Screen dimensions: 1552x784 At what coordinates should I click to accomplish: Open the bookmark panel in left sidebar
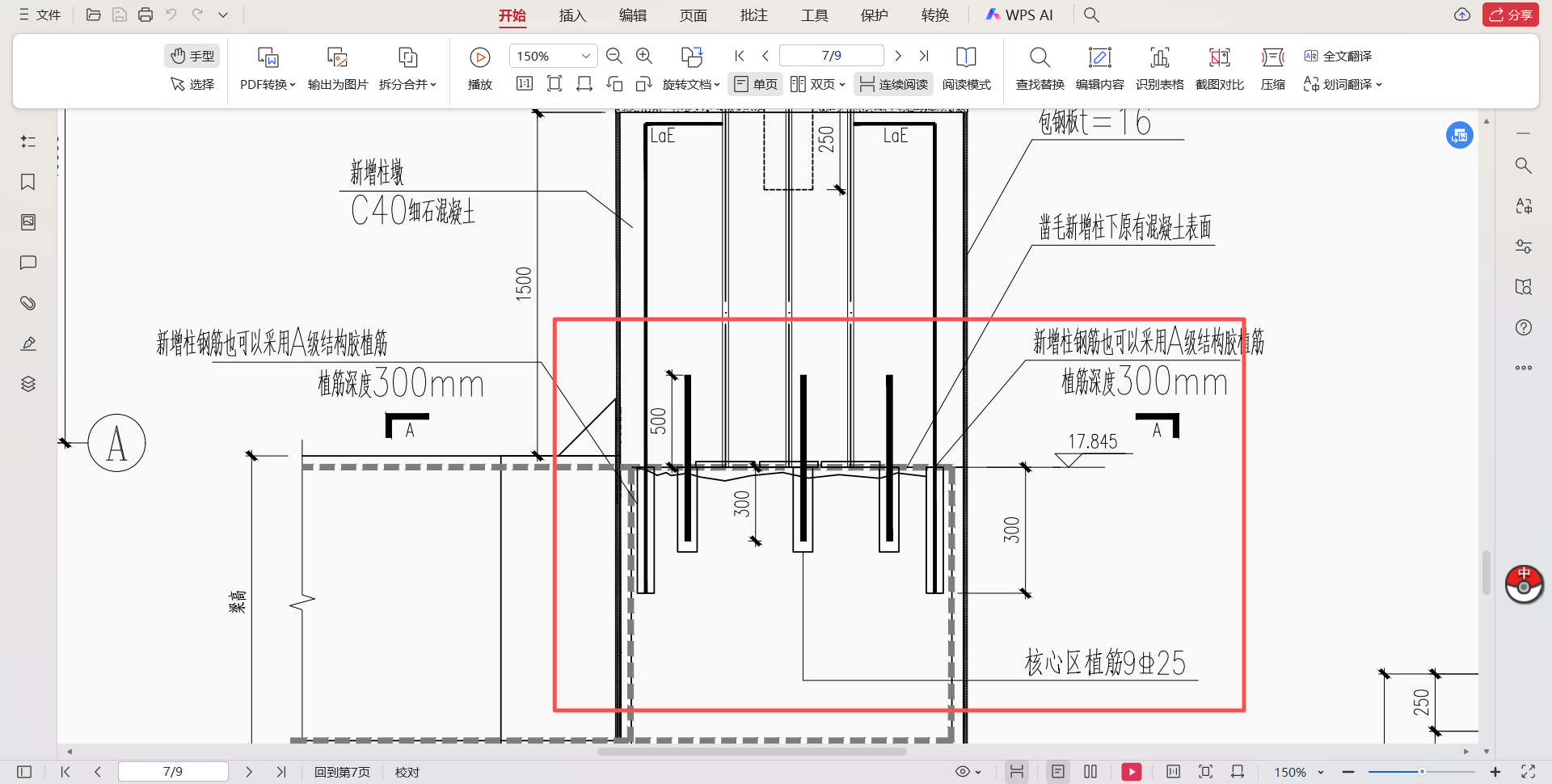[x=28, y=182]
